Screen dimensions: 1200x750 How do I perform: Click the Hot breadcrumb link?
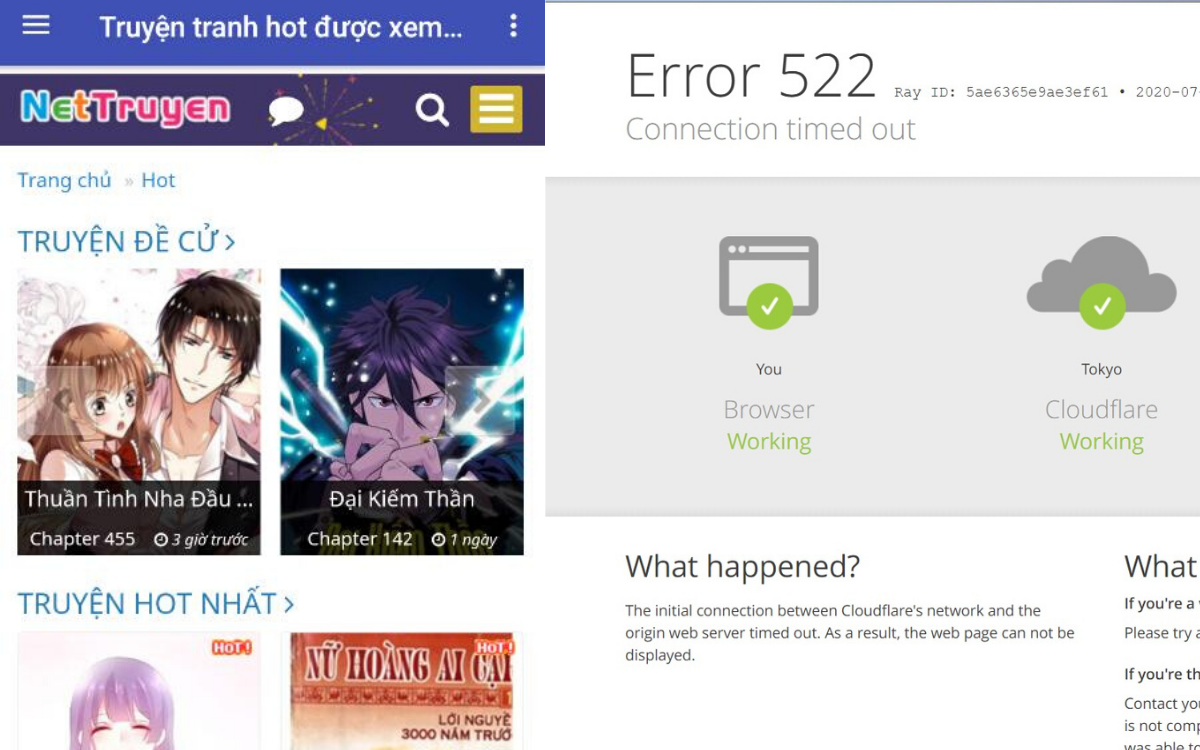[x=158, y=180]
